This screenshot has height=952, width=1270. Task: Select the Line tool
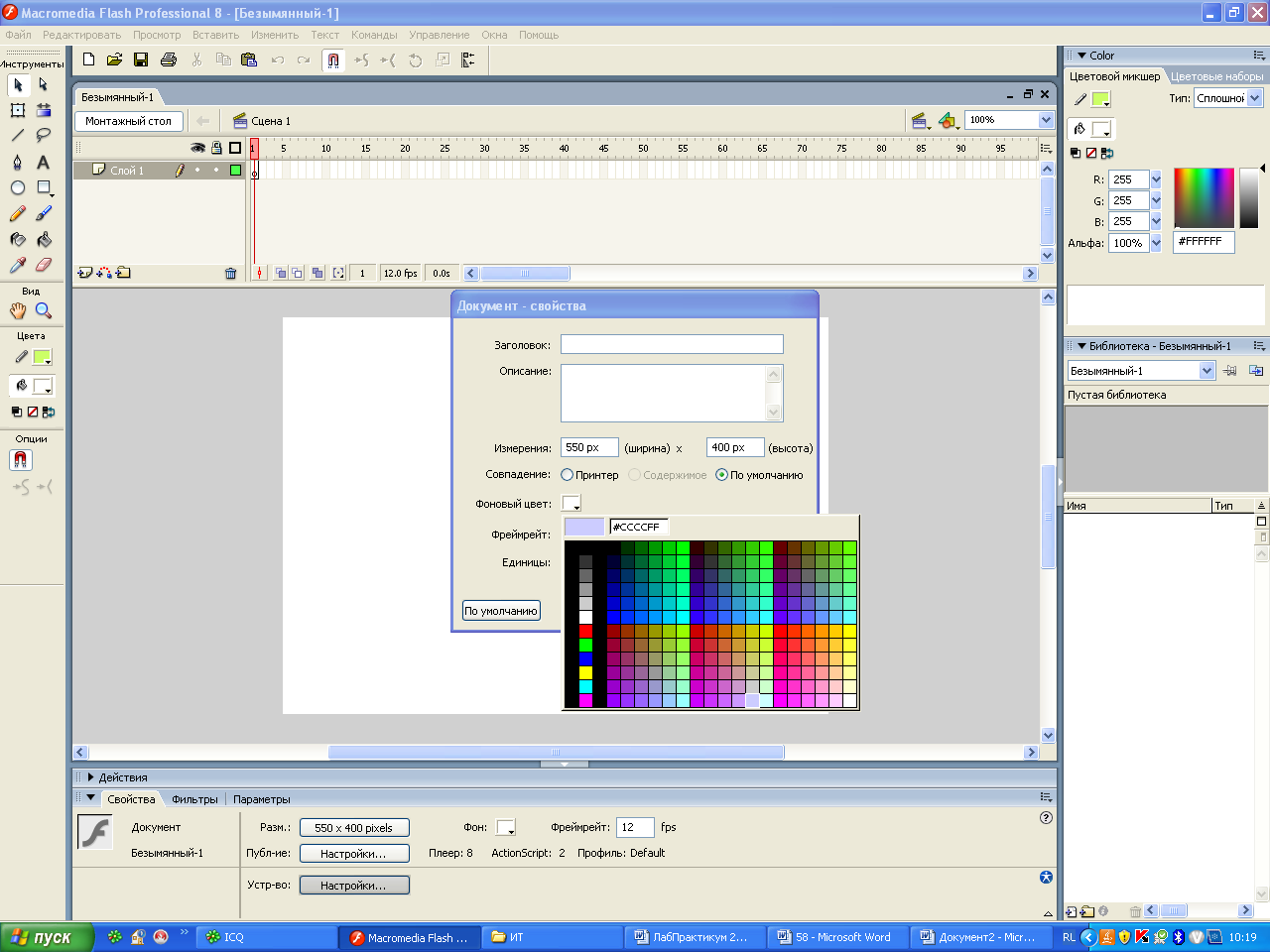coord(18,136)
